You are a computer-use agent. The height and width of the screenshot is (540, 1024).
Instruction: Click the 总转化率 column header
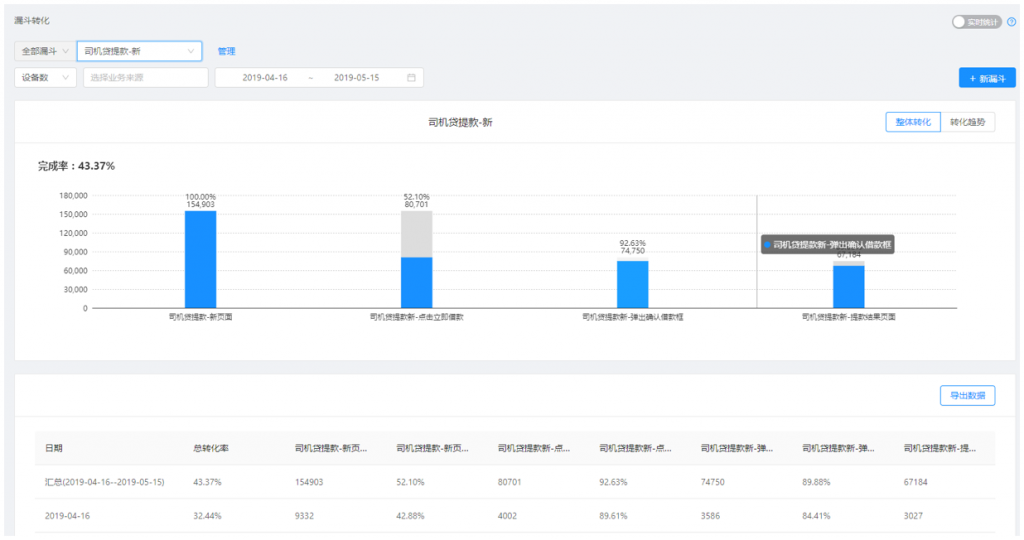click(x=211, y=449)
